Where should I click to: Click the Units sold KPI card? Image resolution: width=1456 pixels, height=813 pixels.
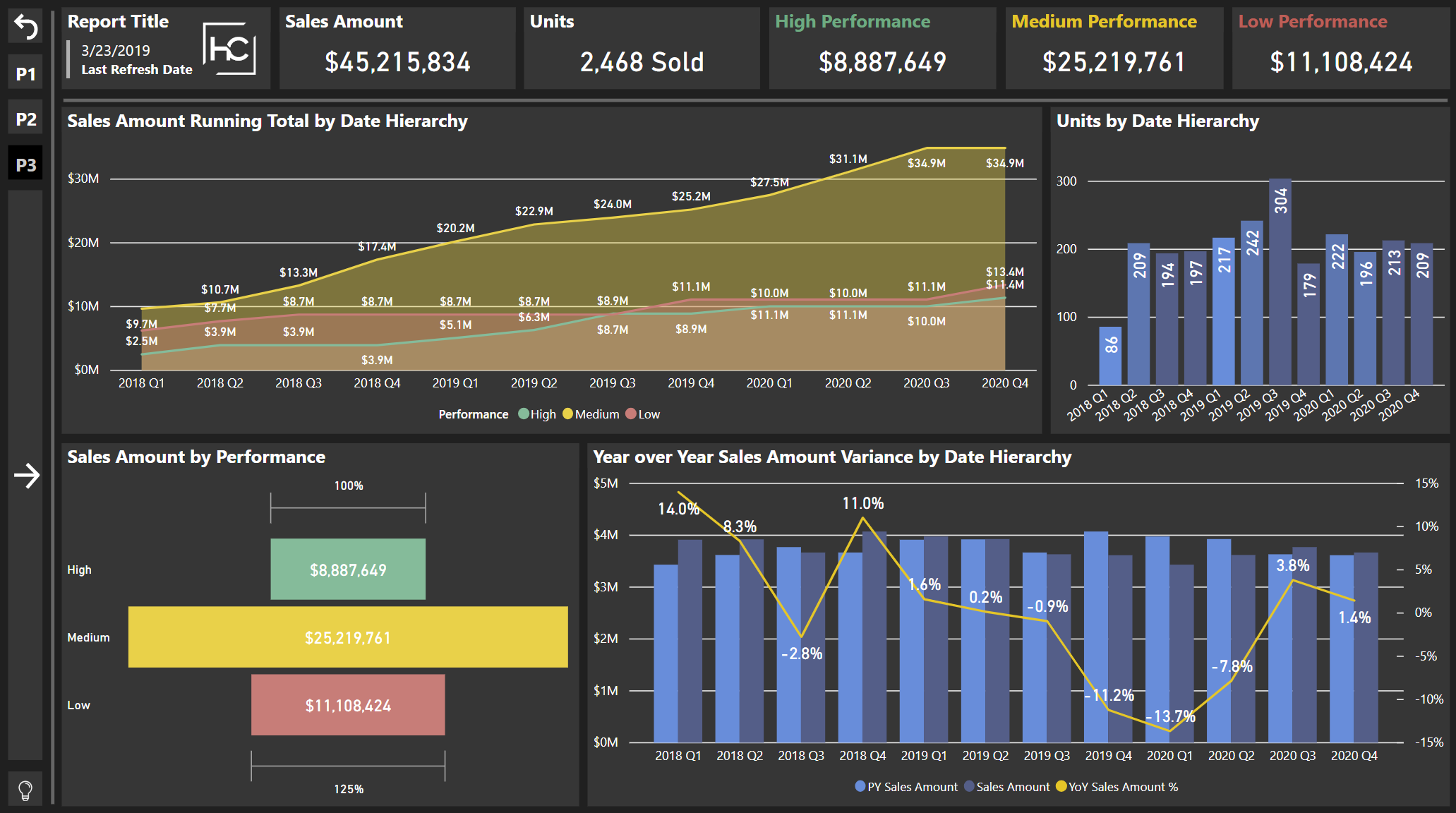[x=641, y=47]
